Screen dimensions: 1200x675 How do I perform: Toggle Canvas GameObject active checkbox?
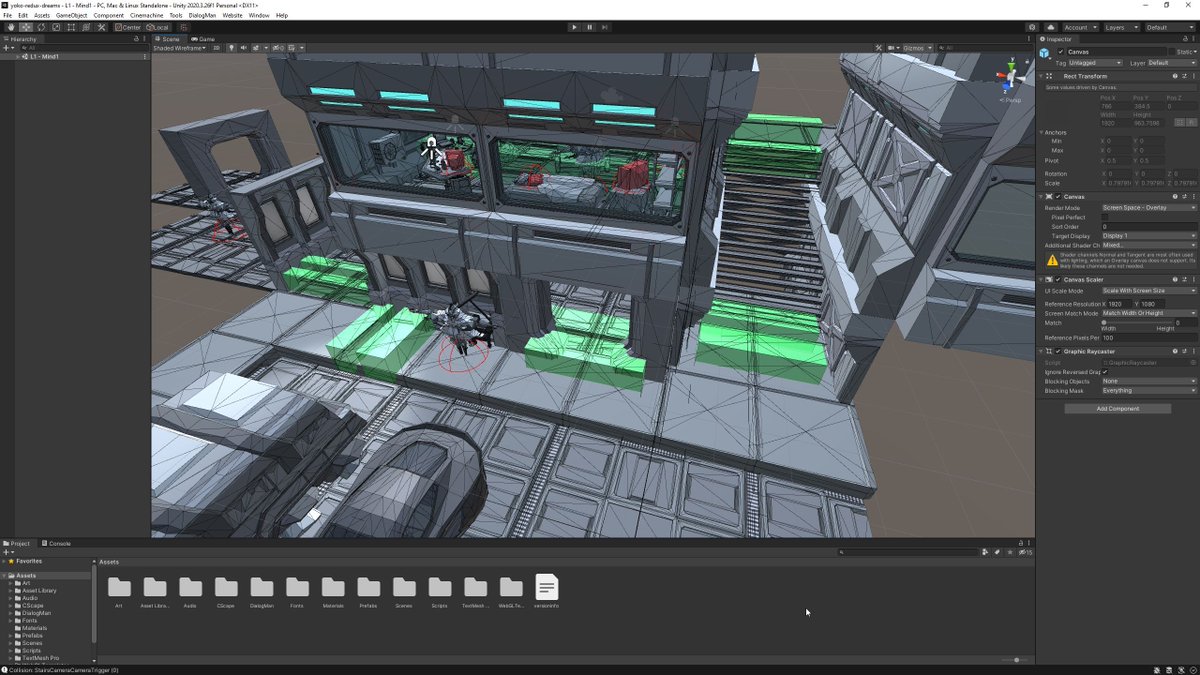1062,52
